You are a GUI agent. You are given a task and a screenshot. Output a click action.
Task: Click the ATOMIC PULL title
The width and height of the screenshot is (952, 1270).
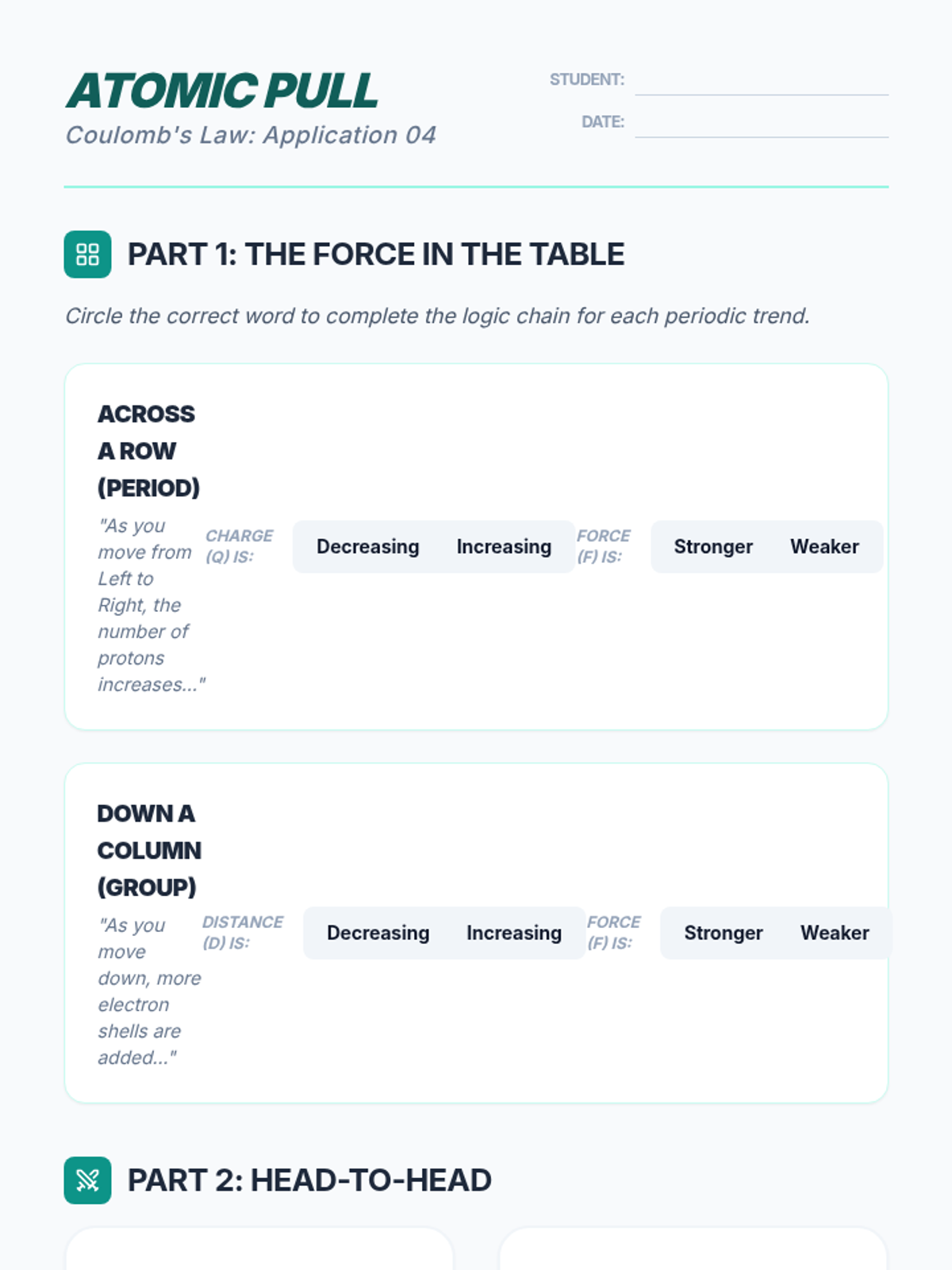(222, 90)
